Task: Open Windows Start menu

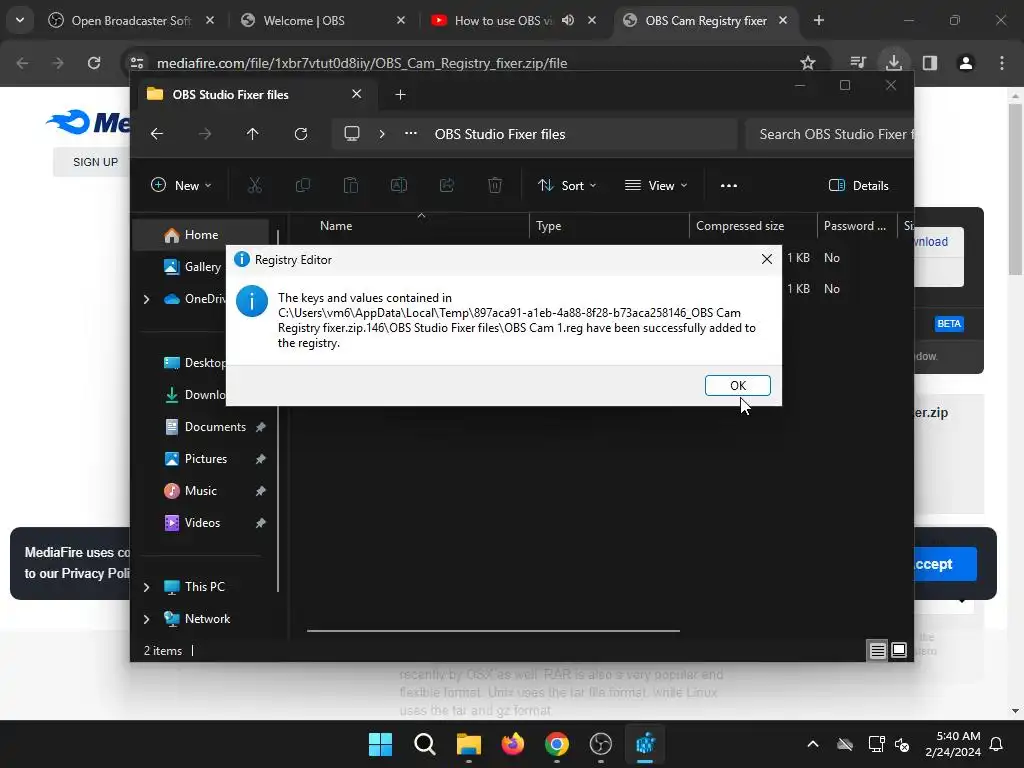Action: [x=380, y=744]
